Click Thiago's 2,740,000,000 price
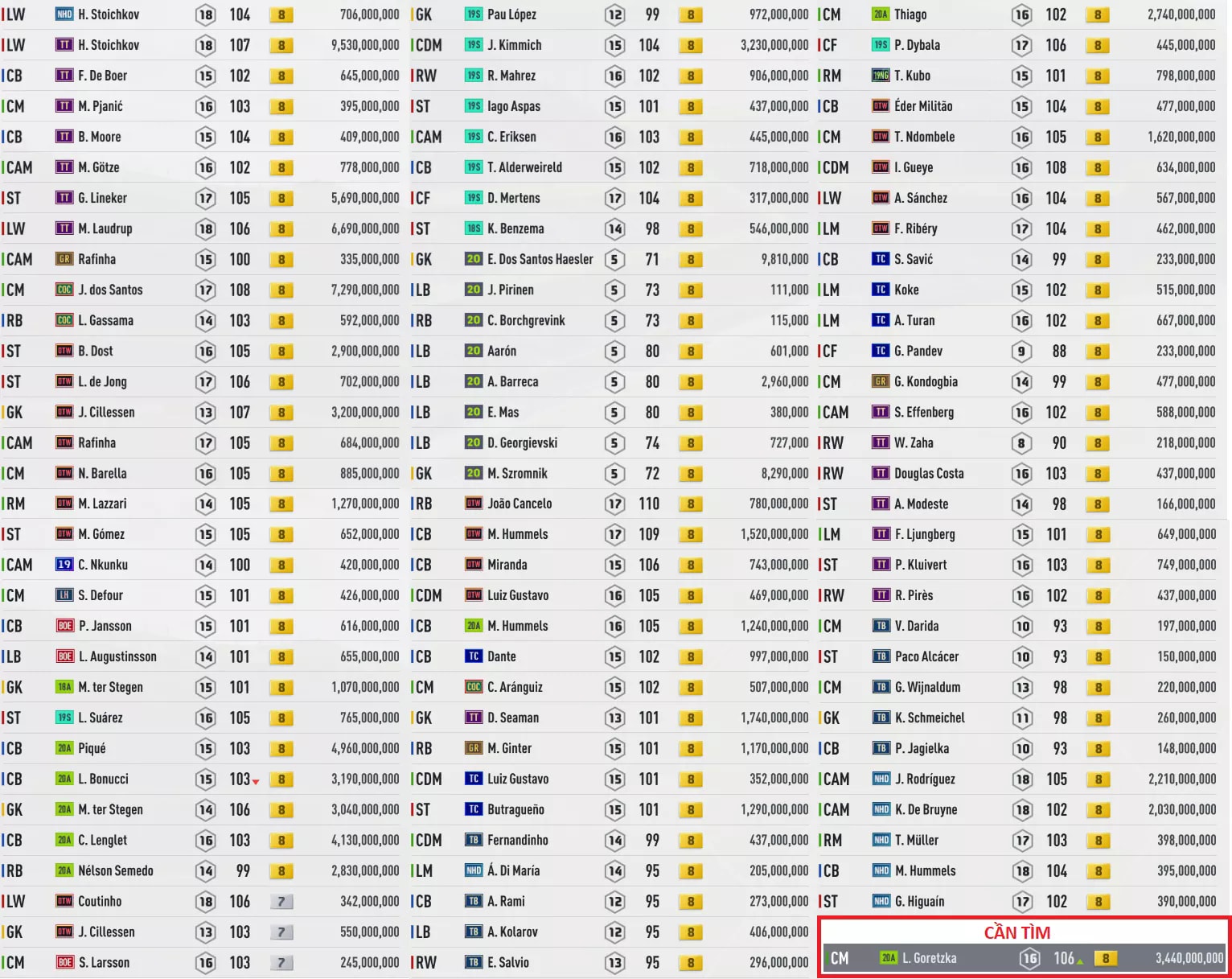The image size is (1232, 979). click(1181, 14)
